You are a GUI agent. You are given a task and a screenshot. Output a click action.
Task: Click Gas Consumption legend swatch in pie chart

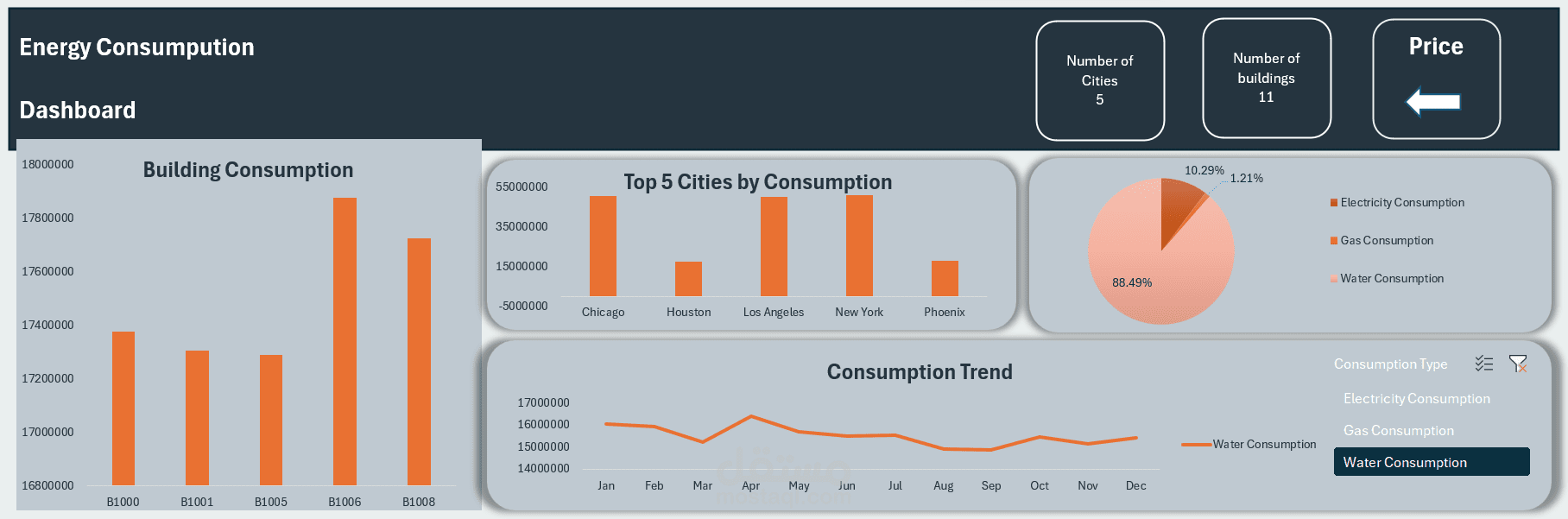click(1334, 241)
